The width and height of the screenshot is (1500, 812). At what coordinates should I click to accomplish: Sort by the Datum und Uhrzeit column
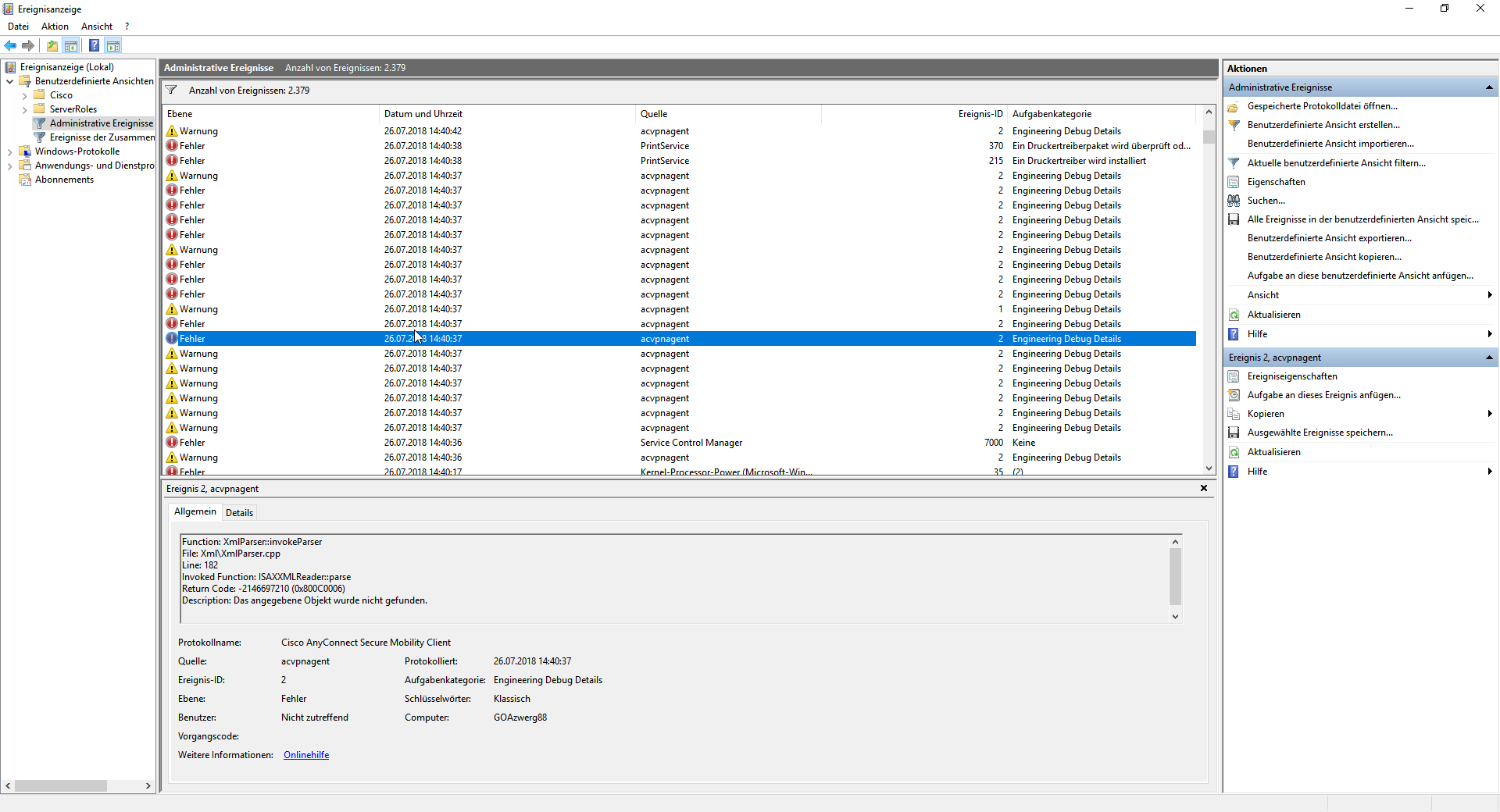click(508, 114)
